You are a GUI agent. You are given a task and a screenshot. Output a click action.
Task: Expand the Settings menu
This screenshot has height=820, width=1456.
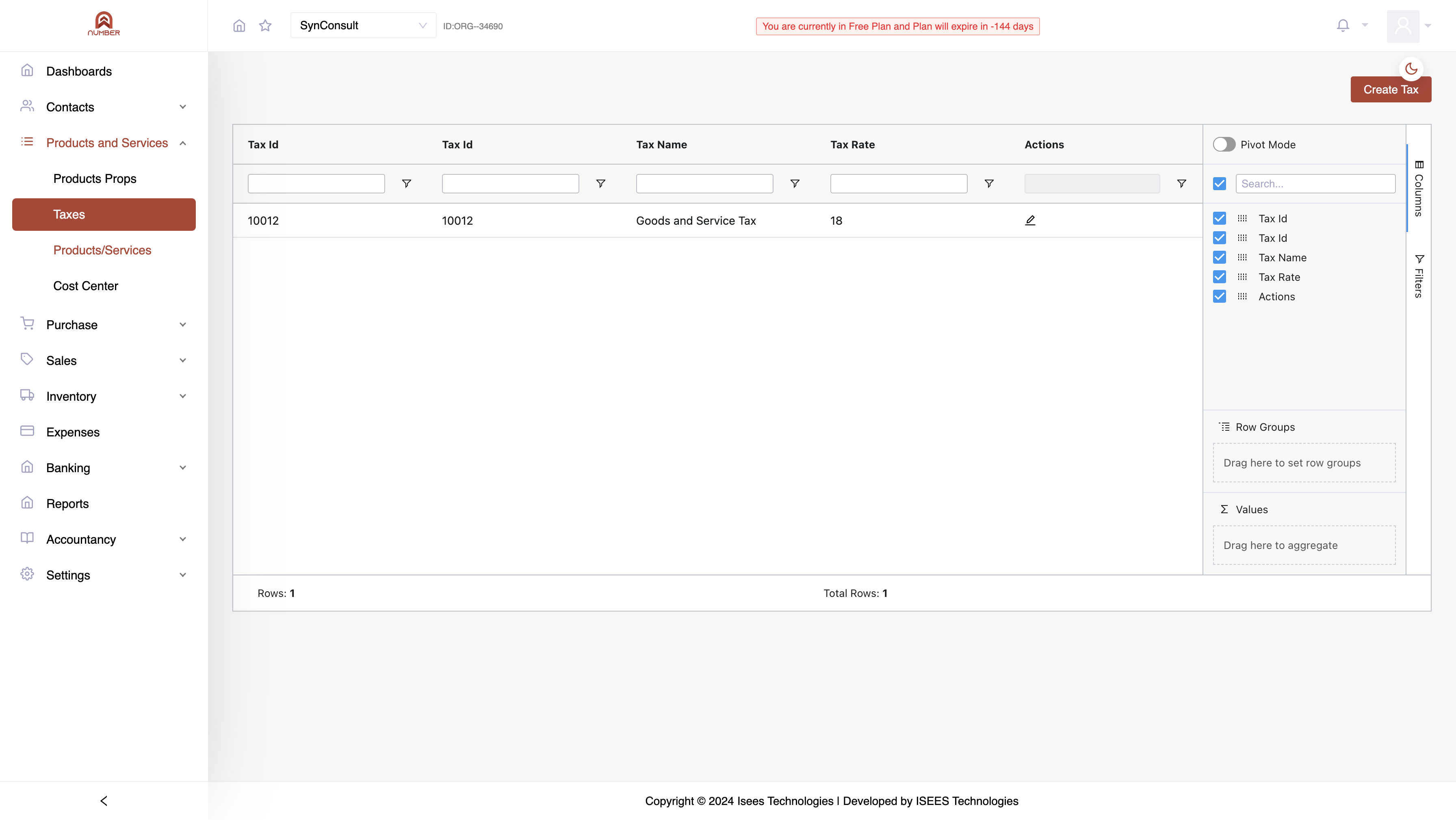coord(104,575)
